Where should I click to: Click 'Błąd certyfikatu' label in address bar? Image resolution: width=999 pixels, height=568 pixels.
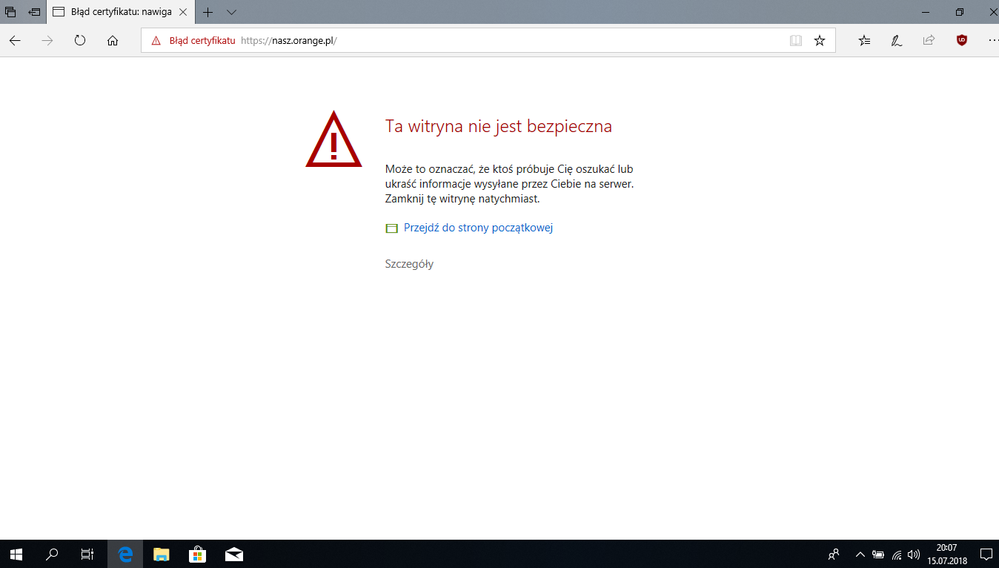(202, 41)
